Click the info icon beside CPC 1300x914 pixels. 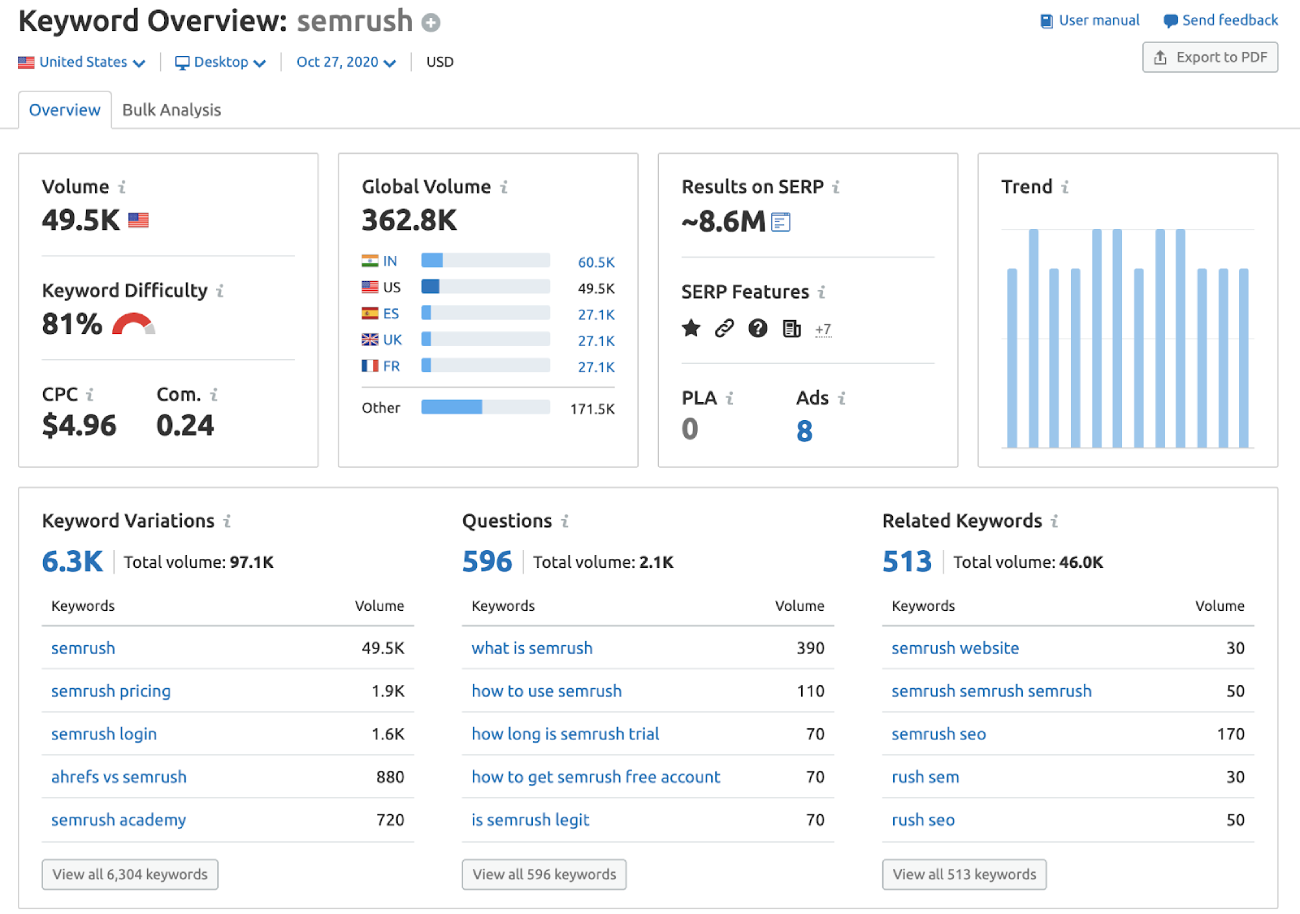(90, 395)
